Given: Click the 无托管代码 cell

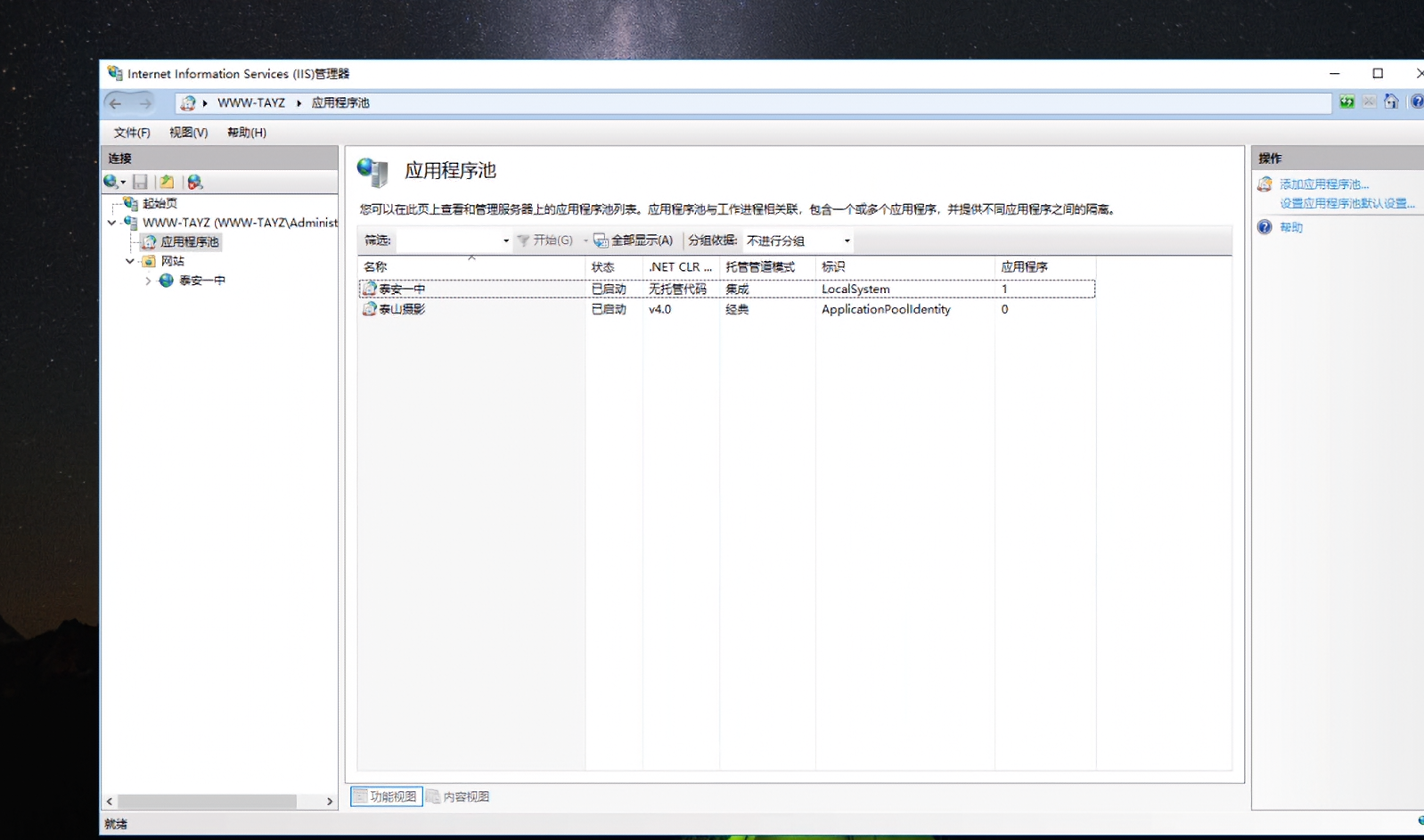Looking at the screenshot, I should [677, 289].
